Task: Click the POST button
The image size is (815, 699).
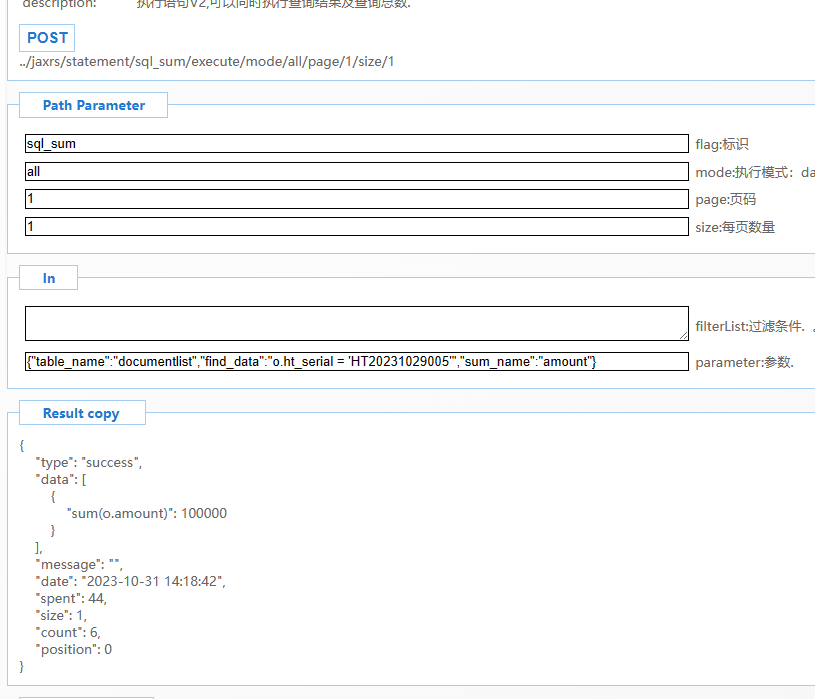Action: (x=47, y=38)
